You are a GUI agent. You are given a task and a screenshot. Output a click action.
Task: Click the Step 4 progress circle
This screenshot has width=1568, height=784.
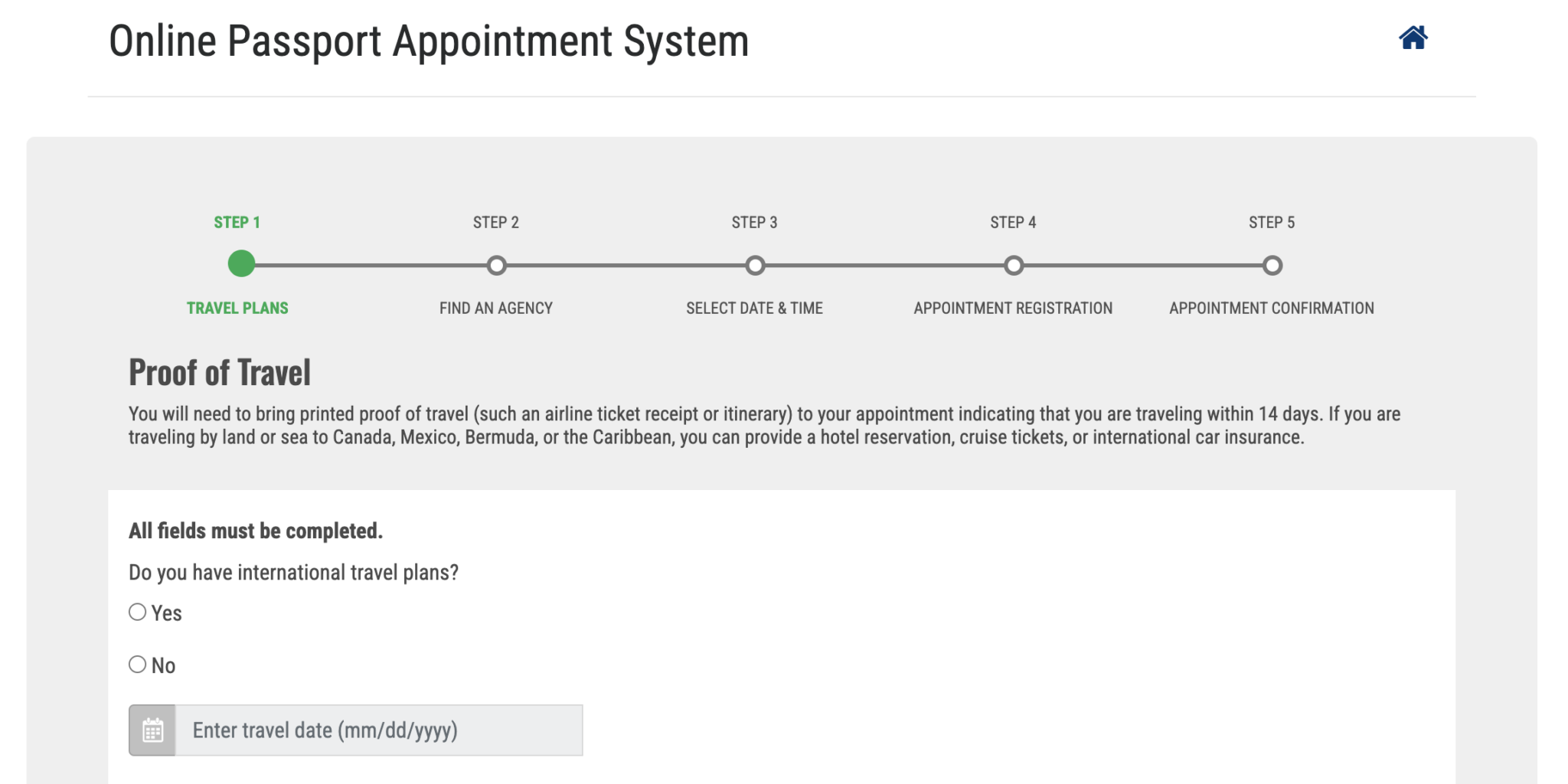tap(1014, 266)
